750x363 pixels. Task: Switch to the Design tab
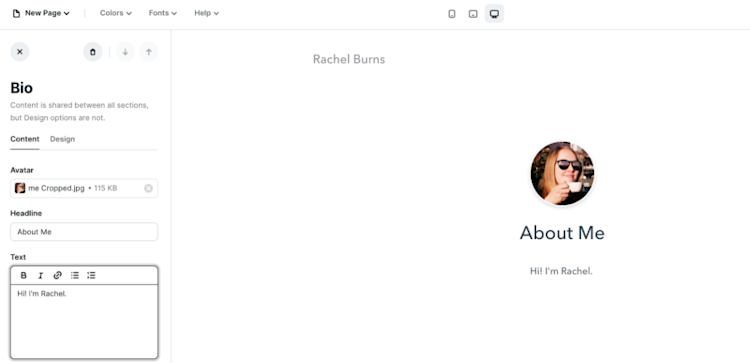tap(63, 139)
